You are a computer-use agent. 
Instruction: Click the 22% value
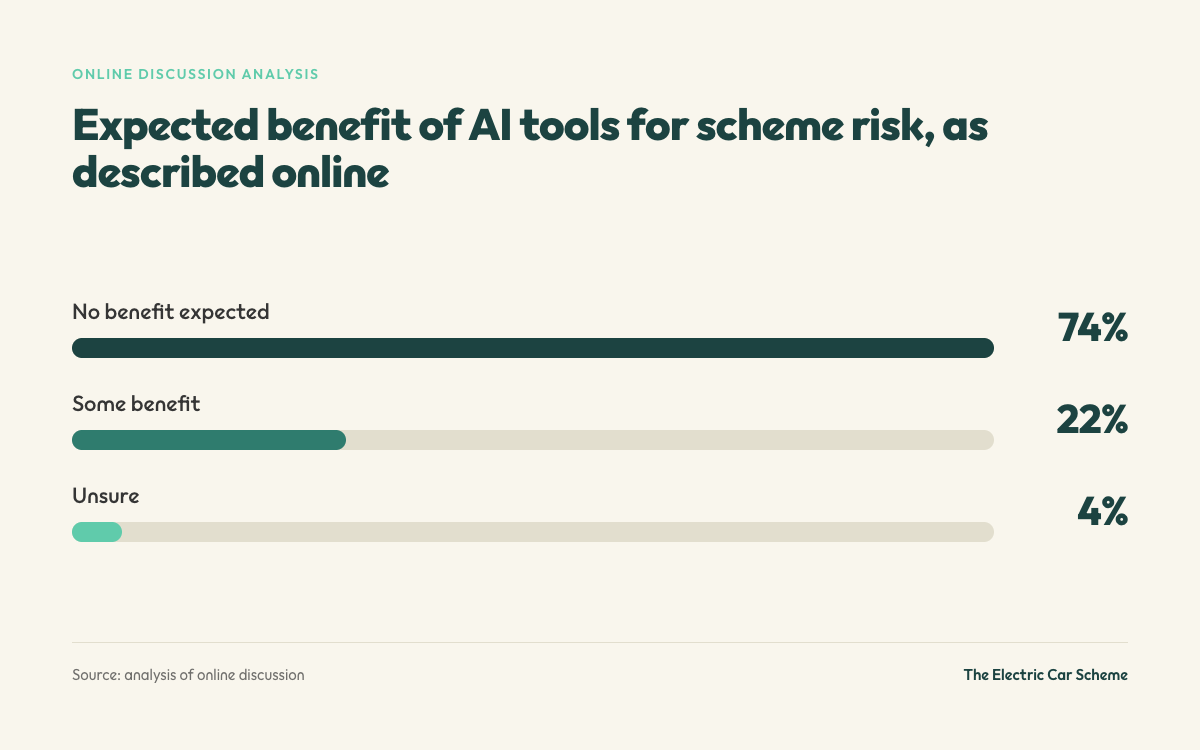[1093, 420]
